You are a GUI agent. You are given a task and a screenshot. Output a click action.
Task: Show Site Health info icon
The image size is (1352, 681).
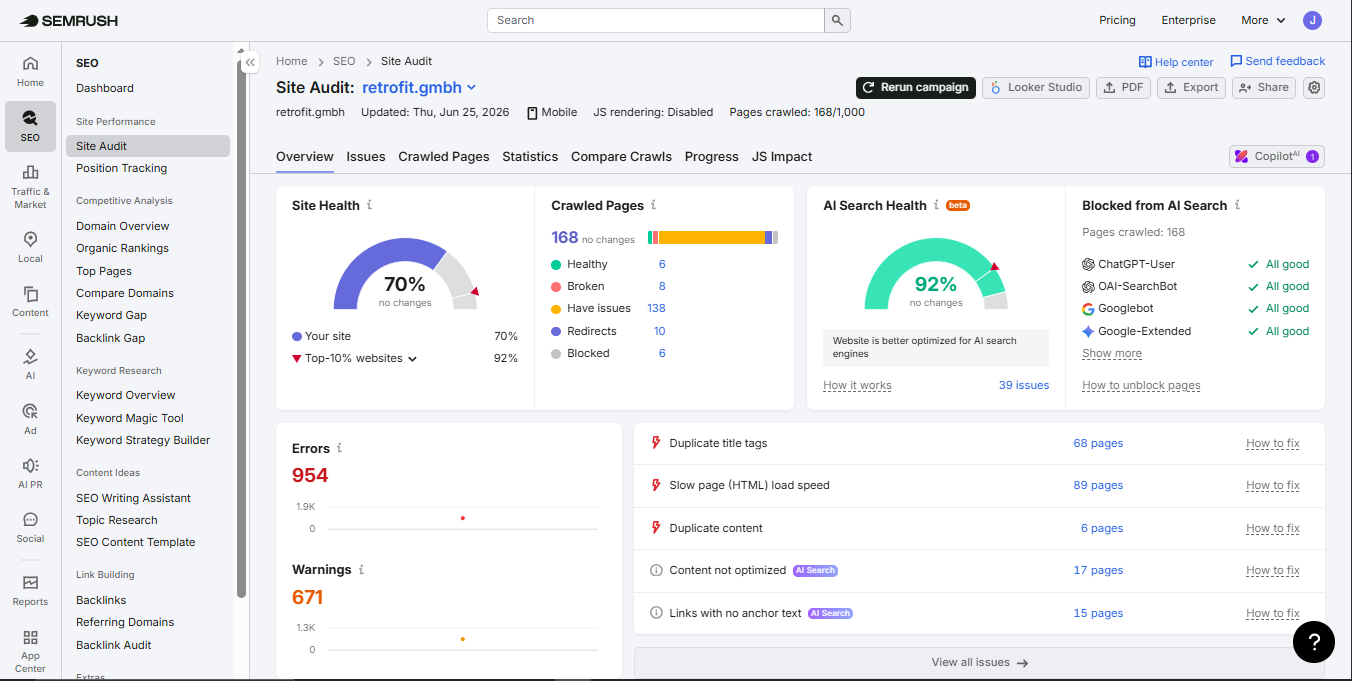[369, 205]
